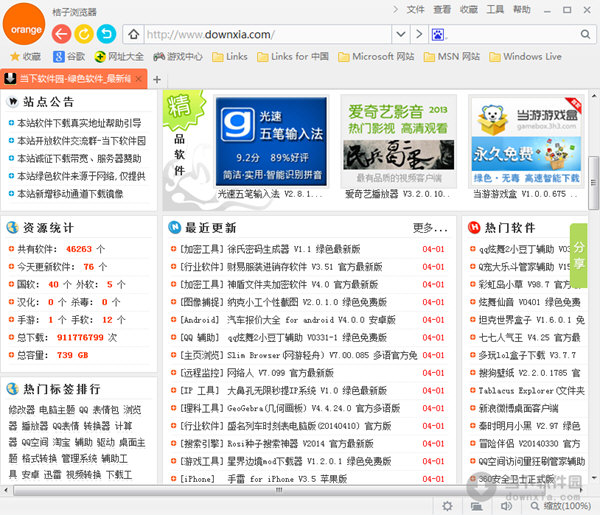This screenshot has width=600, height=515.
Task: Click 911776799 total downloads value
Action: tap(80, 337)
